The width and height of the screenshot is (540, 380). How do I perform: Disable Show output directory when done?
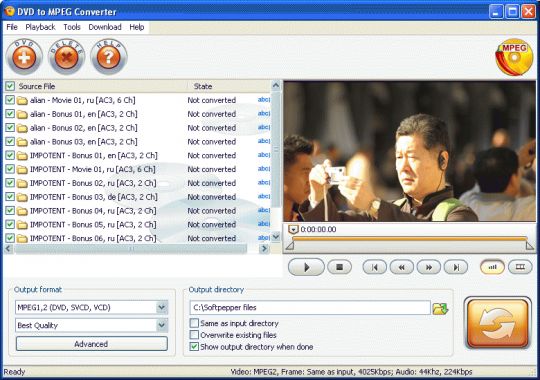194,347
